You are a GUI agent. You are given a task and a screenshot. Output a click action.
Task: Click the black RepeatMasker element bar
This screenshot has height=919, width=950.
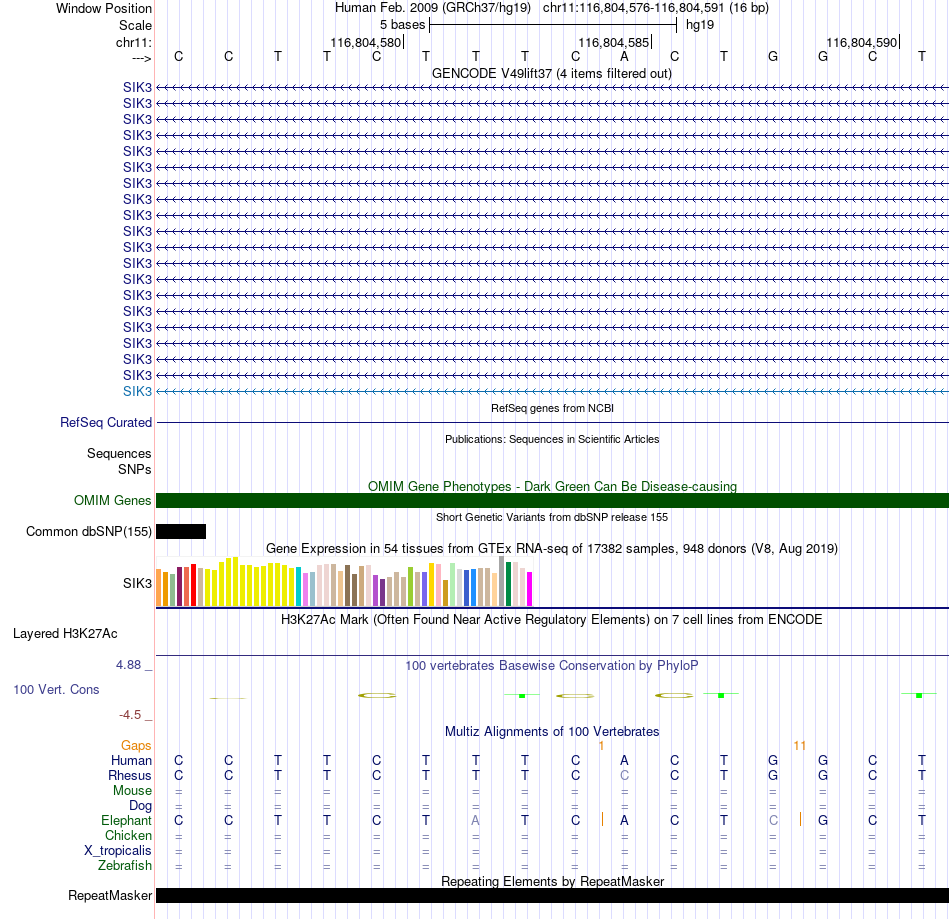coord(552,895)
